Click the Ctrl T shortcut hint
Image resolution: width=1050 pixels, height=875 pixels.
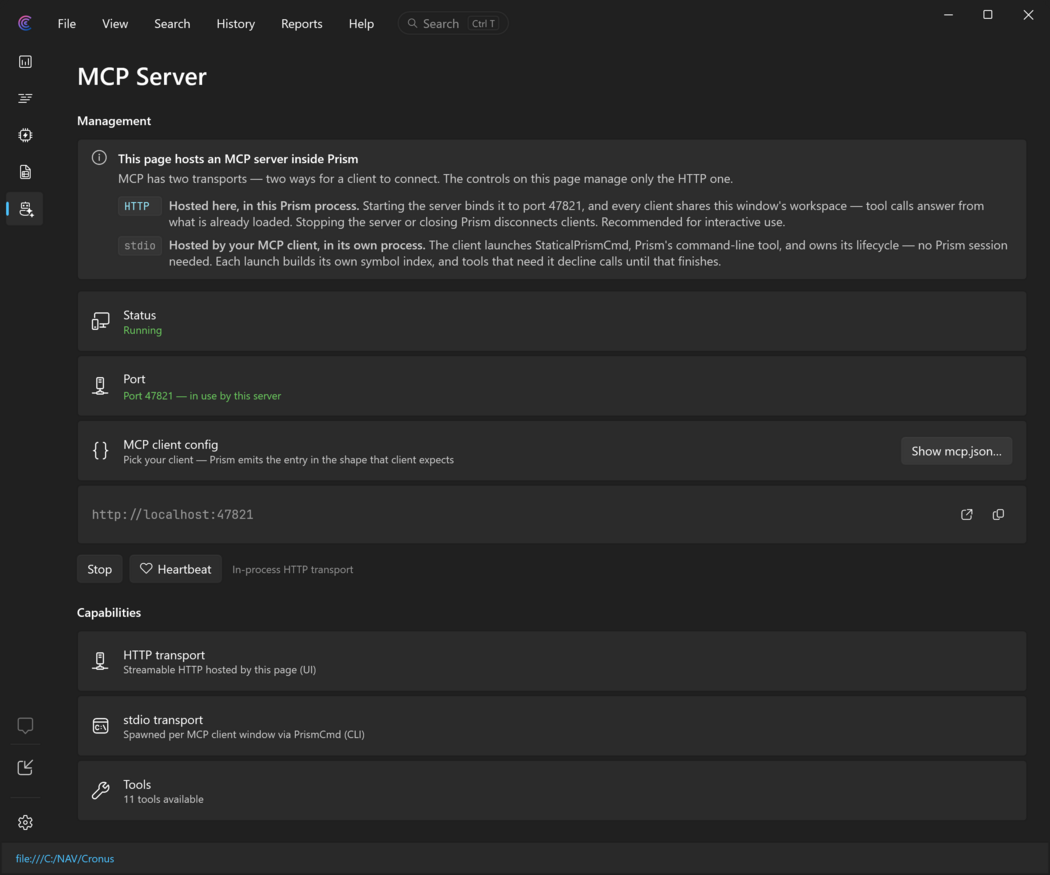483,23
